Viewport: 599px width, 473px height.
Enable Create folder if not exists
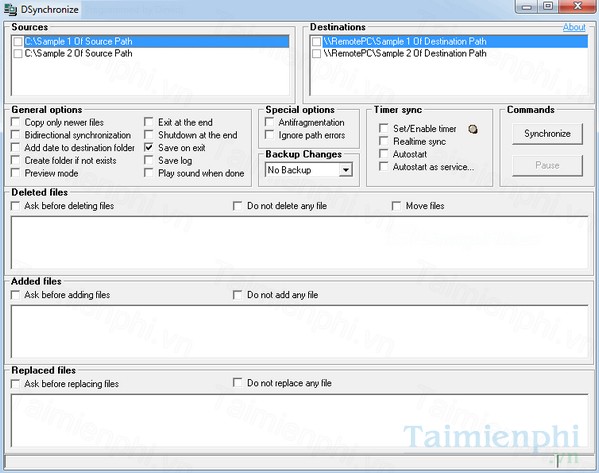[16, 160]
